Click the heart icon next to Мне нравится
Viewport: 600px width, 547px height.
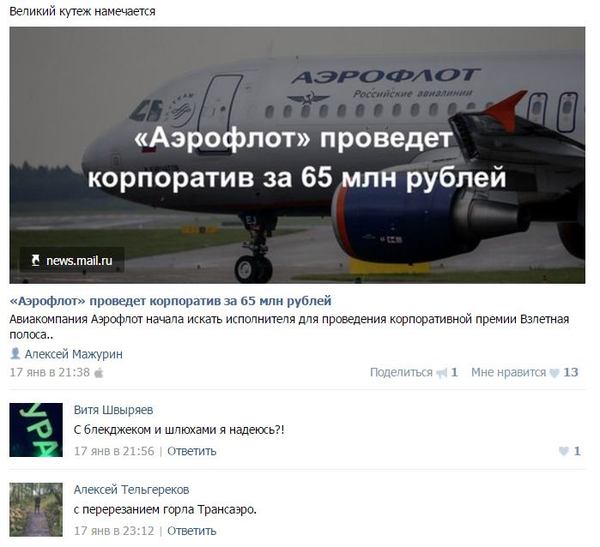[x=554, y=373]
